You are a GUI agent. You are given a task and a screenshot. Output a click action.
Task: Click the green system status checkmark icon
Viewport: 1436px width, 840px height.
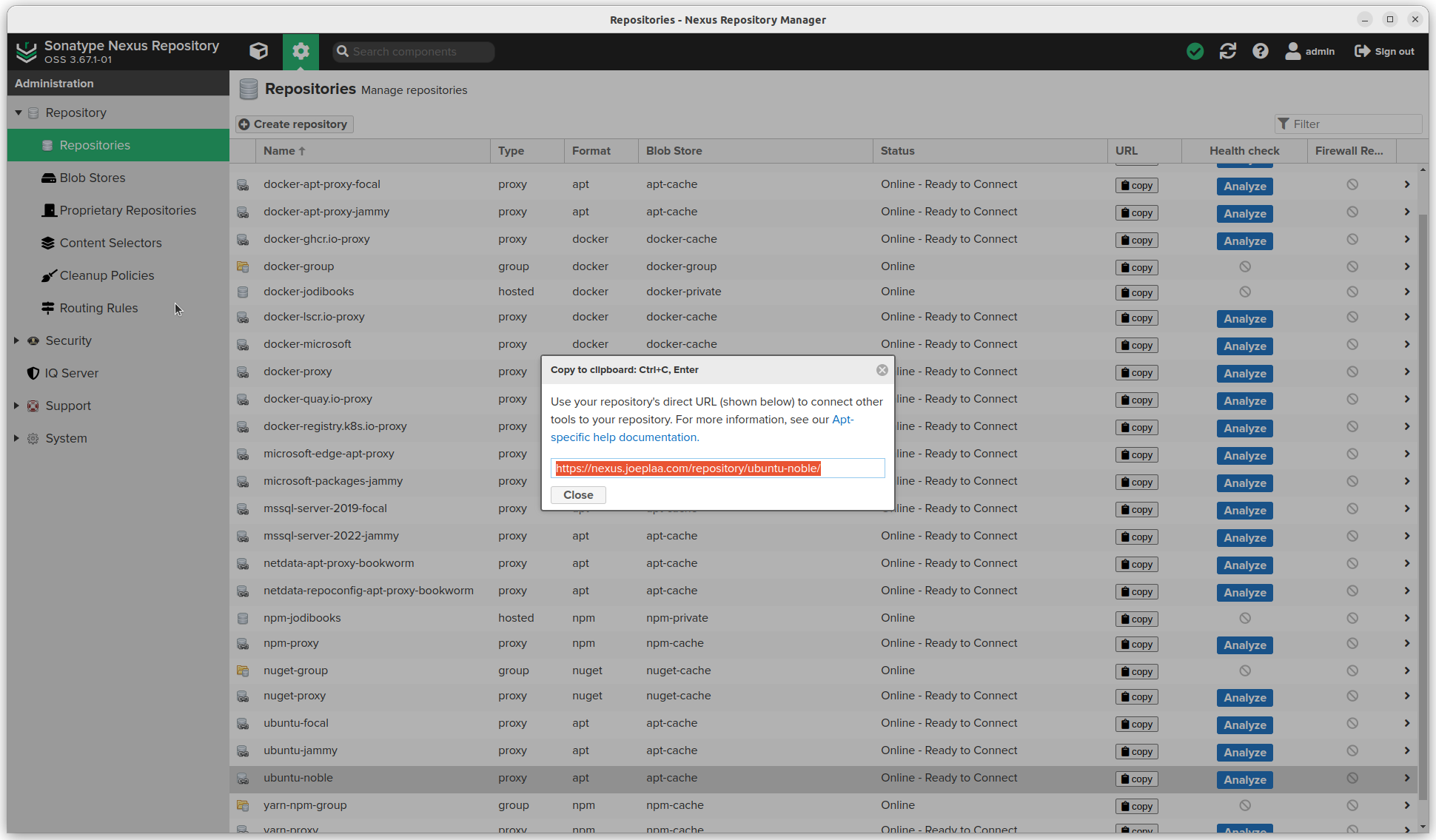point(1195,51)
